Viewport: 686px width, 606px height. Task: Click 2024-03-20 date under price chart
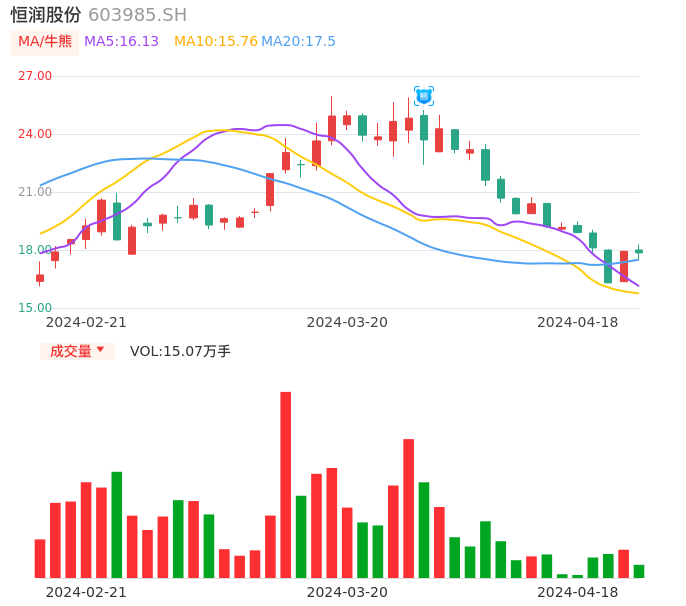coord(347,322)
